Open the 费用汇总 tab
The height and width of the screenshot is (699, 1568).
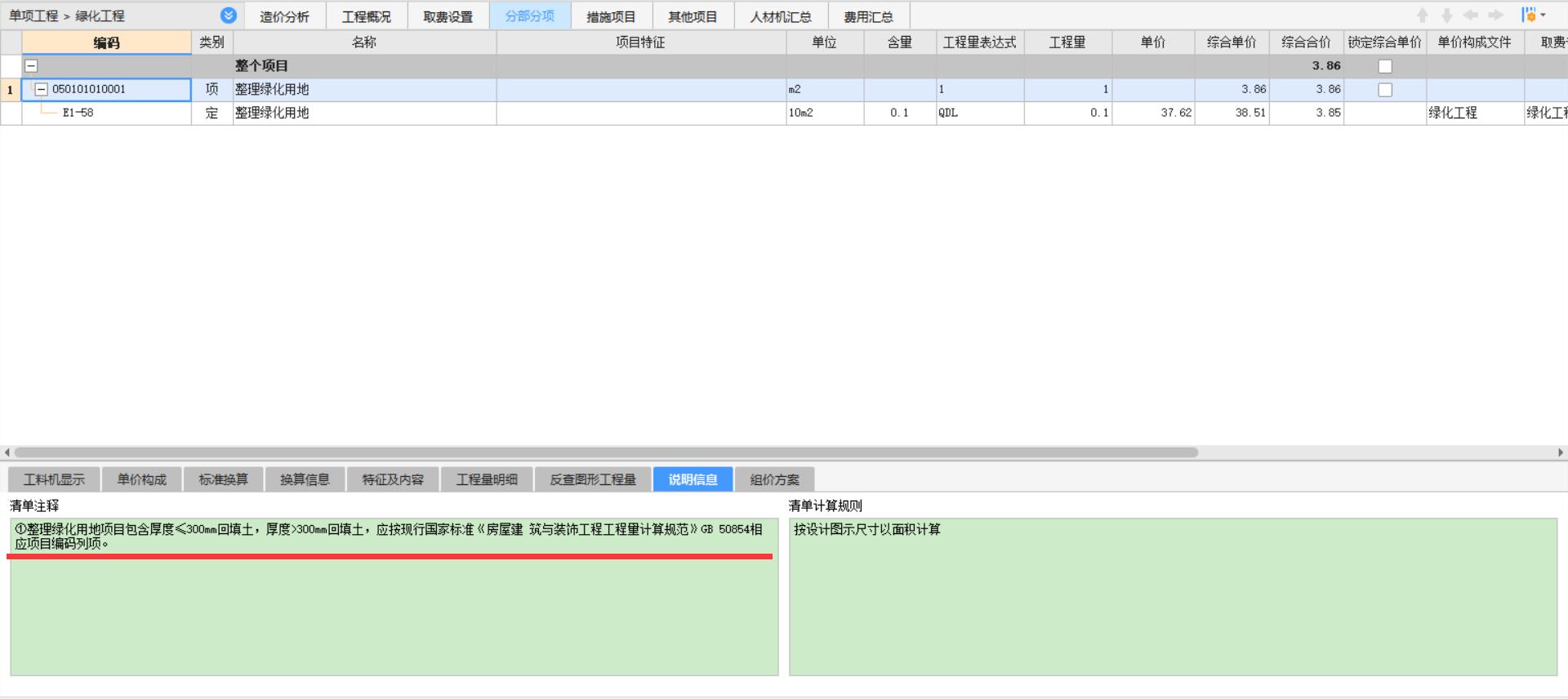tap(868, 16)
